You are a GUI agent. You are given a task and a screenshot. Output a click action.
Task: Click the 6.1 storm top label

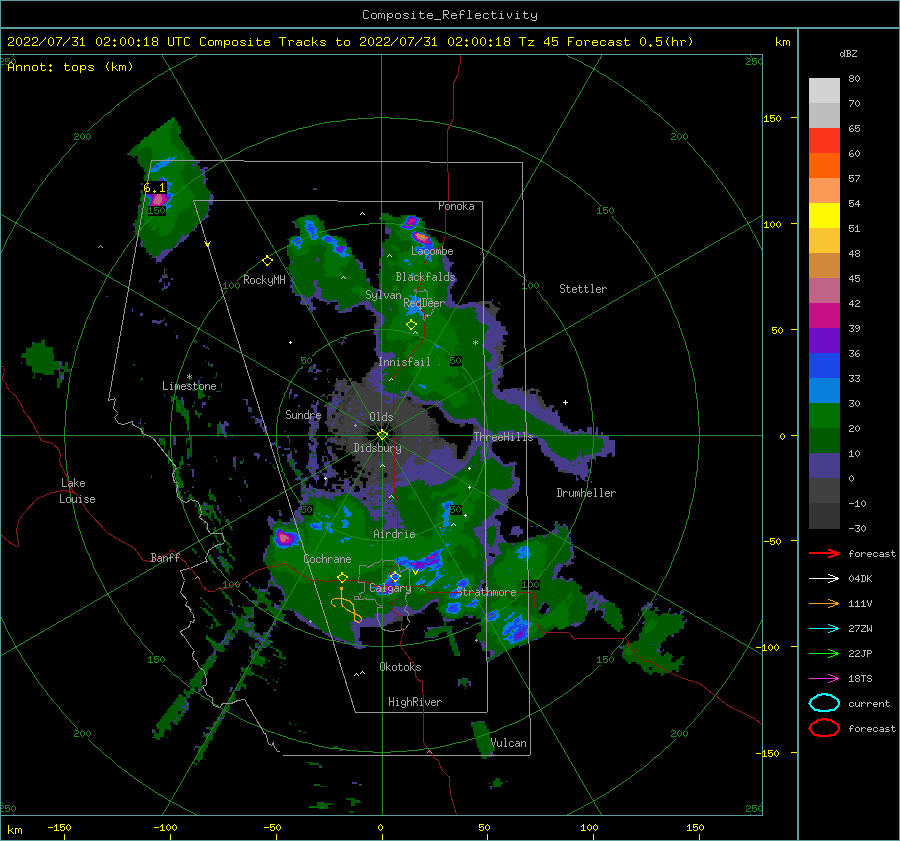(x=154, y=188)
